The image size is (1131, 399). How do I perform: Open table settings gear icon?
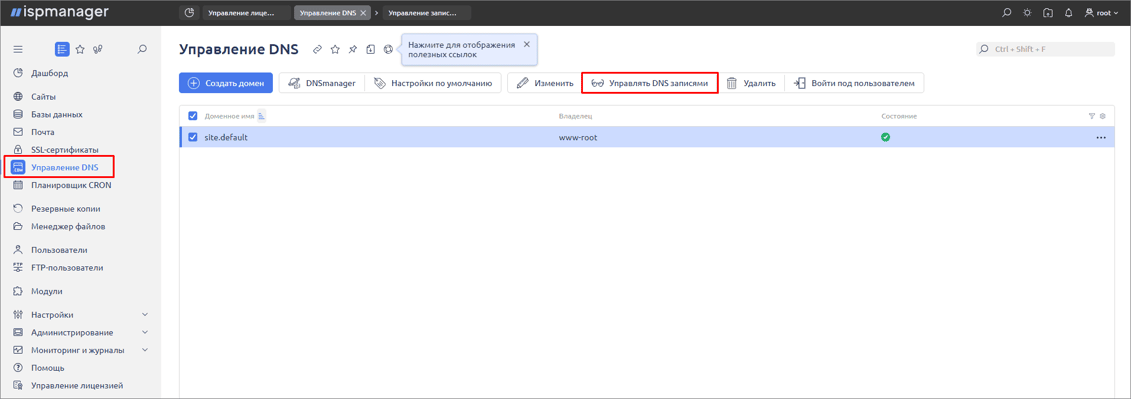[1102, 115]
